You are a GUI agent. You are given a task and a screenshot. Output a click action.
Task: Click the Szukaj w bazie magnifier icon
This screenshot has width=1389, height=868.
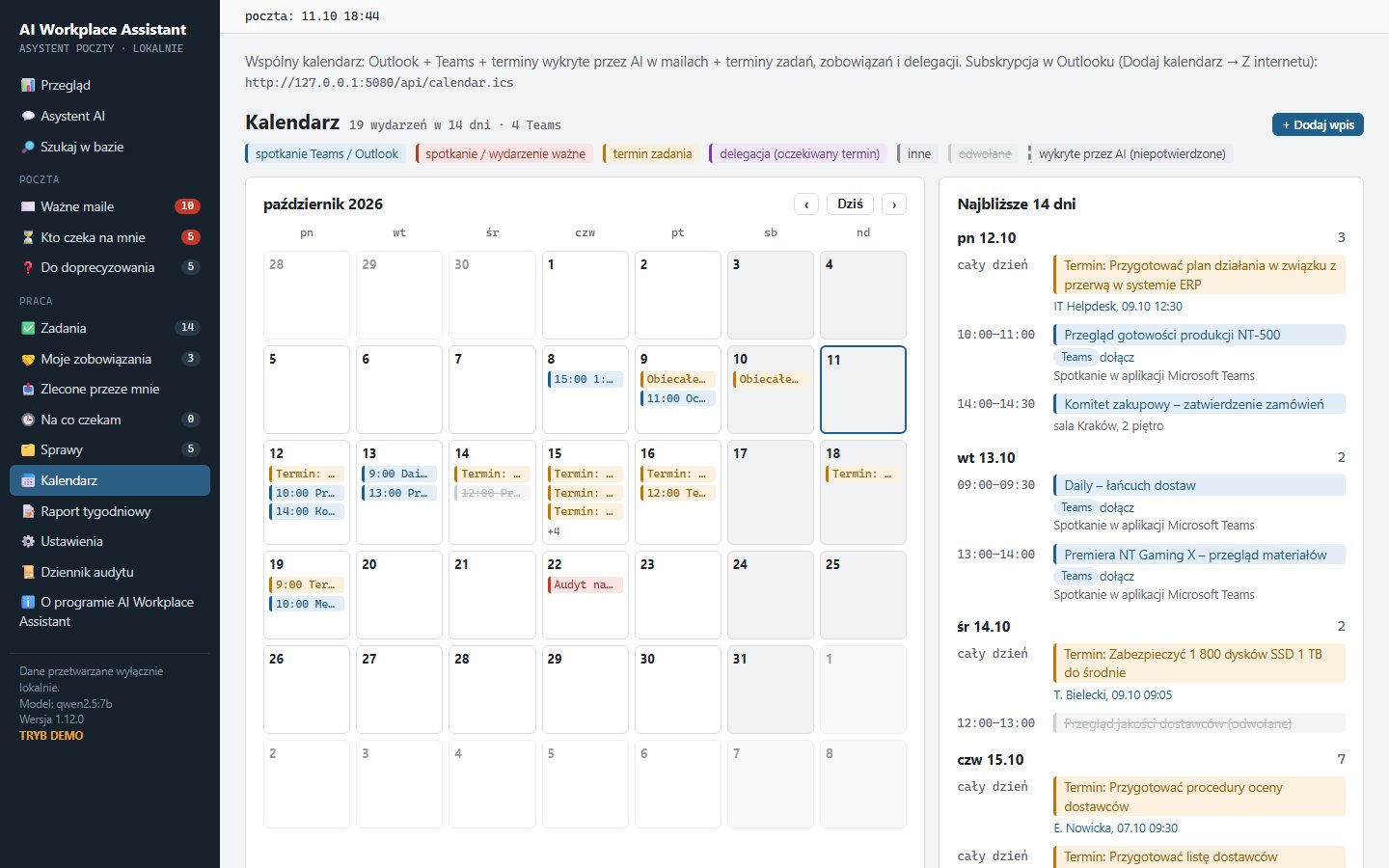tap(28, 147)
